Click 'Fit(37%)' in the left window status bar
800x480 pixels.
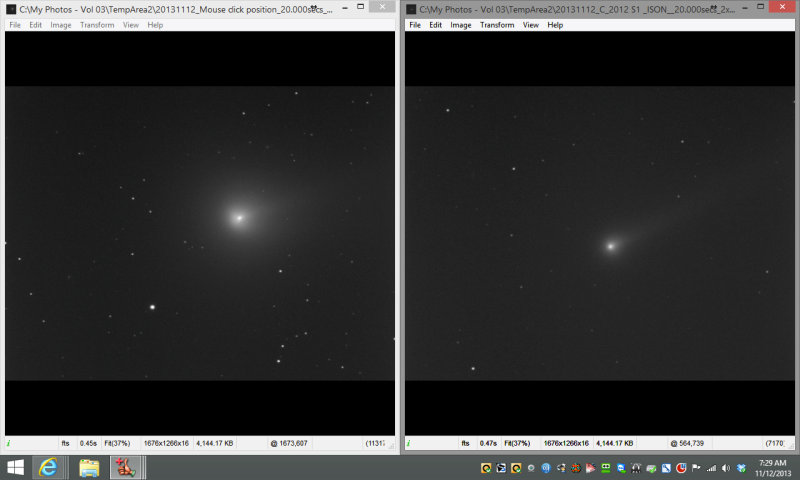coord(117,443)
